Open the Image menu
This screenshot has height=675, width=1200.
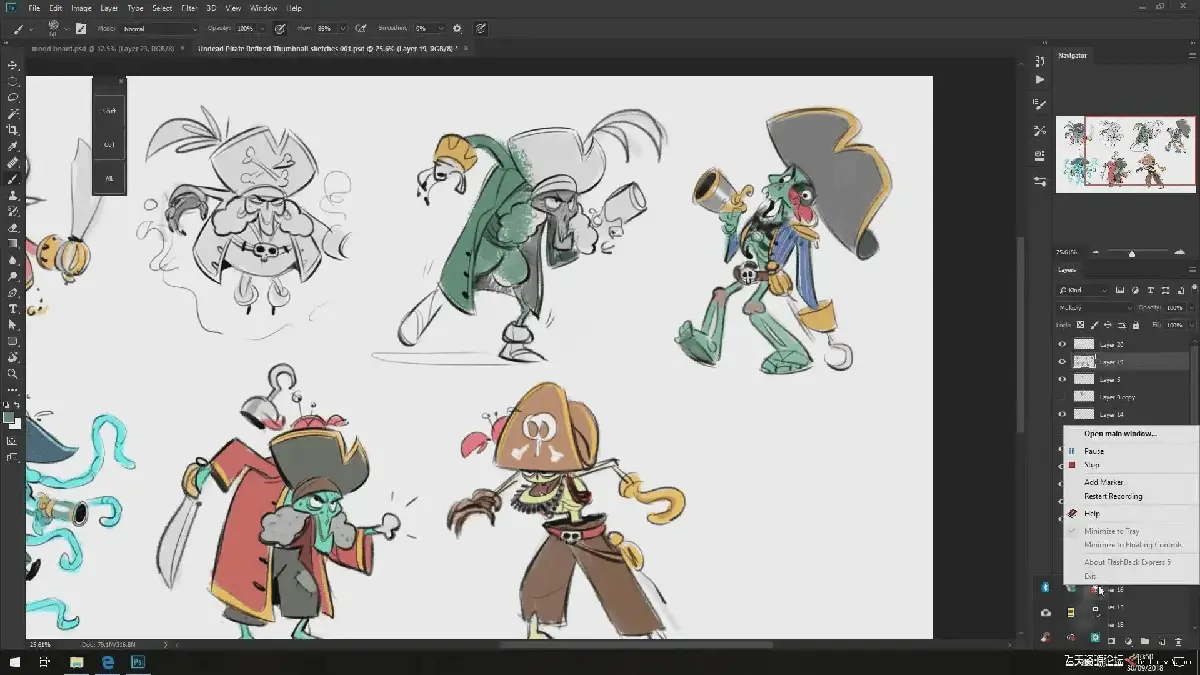(x=81, y=8)
